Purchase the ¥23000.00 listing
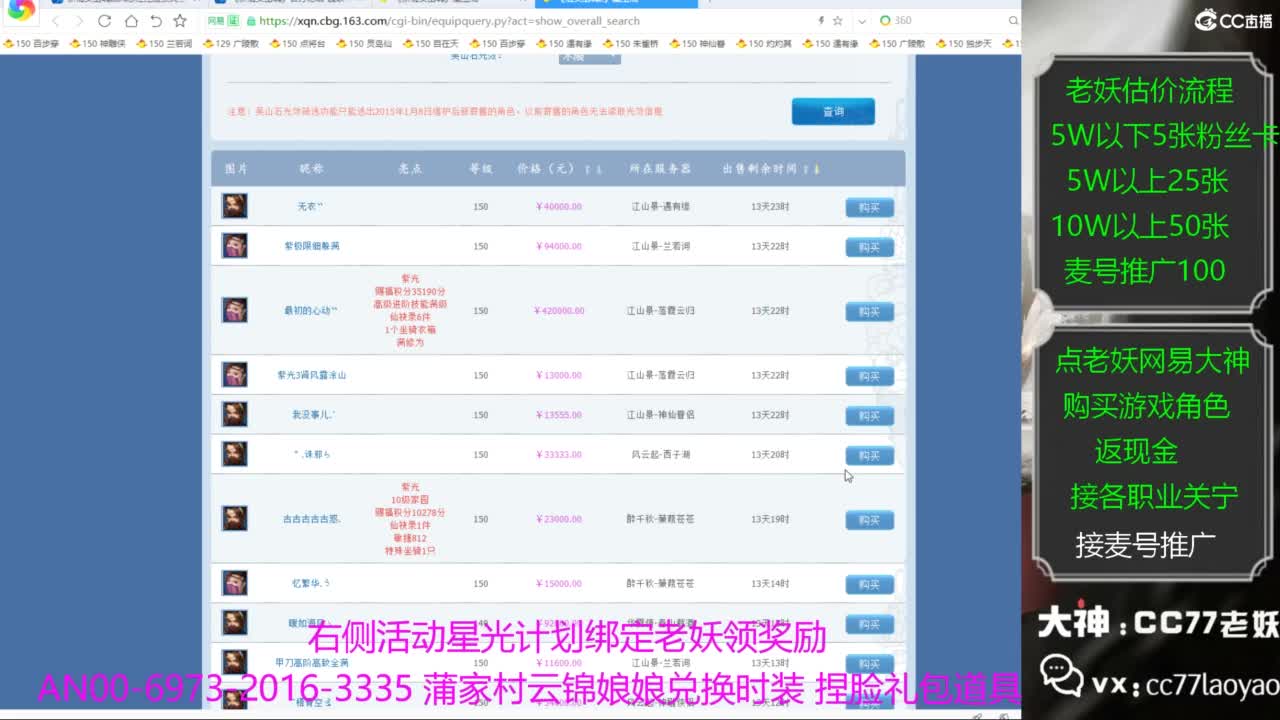The height and width of the screenshot is (720, 1280). [x=869, y=520]
